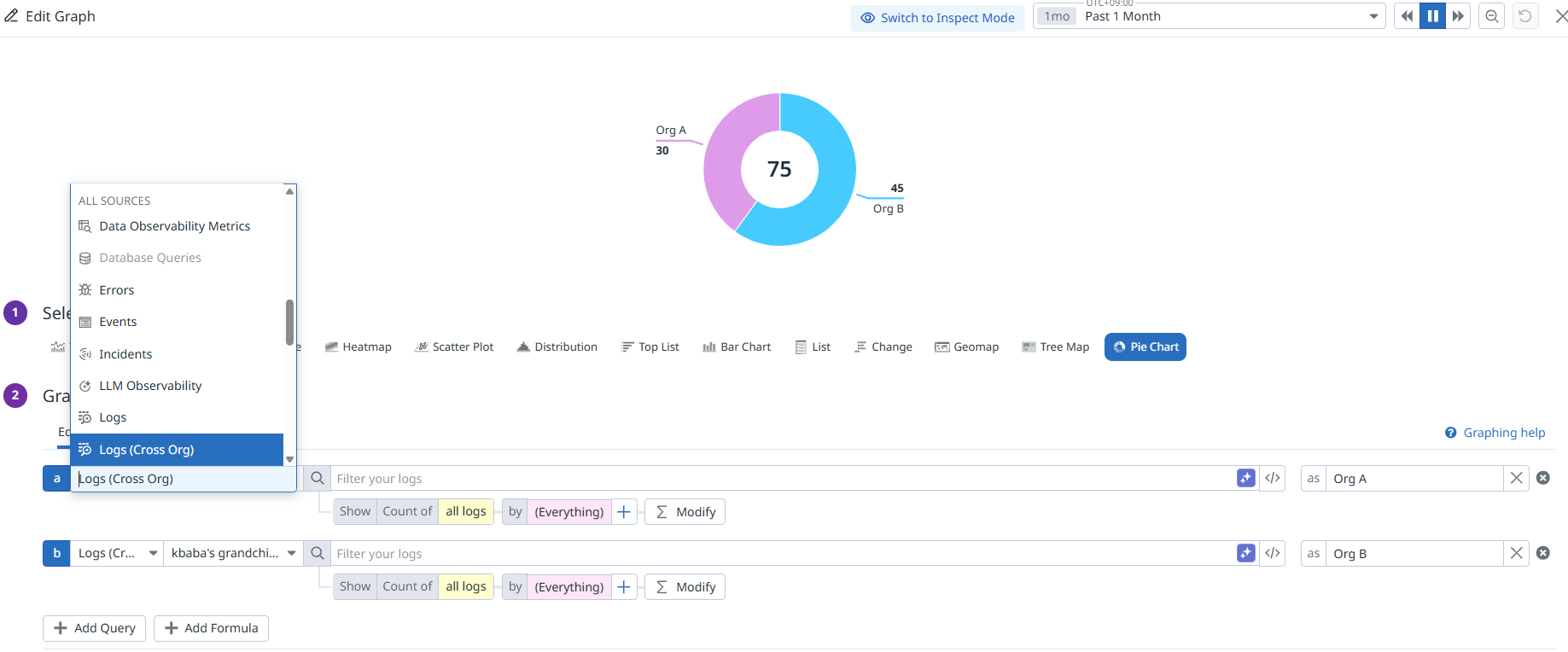Choose LLM Observability in source list
This screenshot has height=652, width=1568.
pyautogui.click(x=150, y=386)
